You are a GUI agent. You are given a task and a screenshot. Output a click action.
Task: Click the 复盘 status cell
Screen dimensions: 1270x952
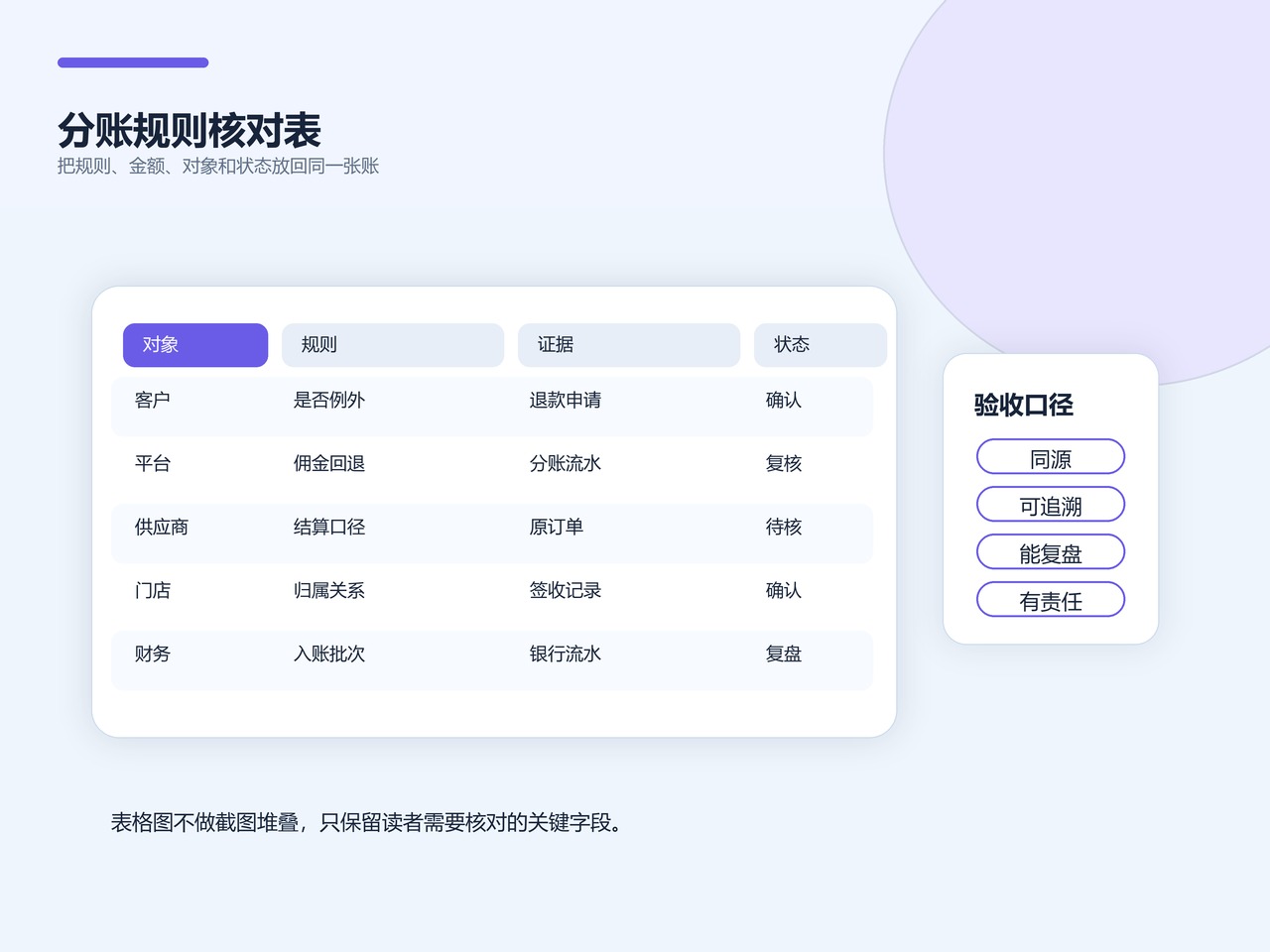click(x=784, y=654)
